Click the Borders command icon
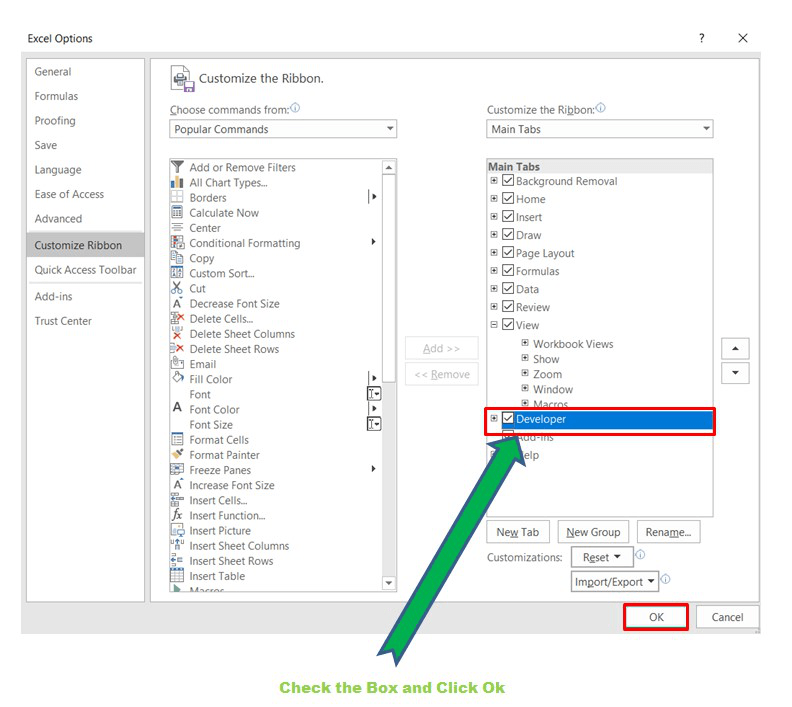The width and height of the screenshot is (792, 707). click(177, 197)
